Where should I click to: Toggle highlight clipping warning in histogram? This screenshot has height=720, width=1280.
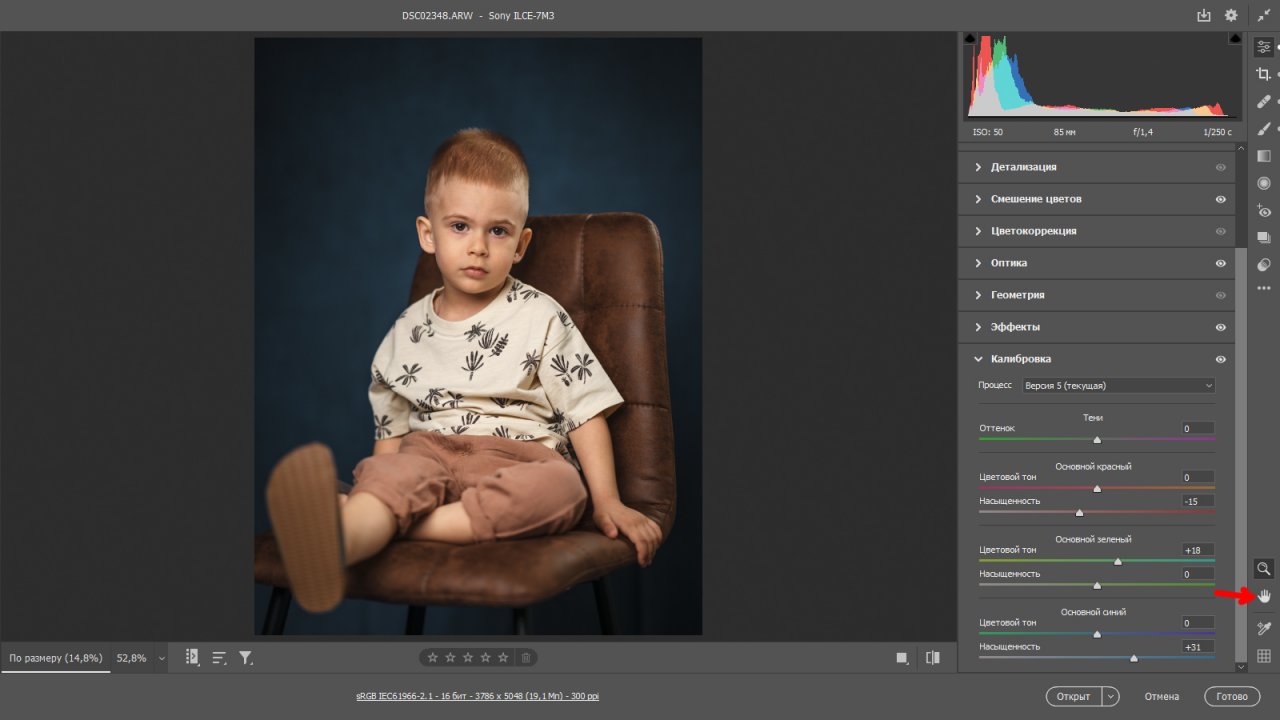1236,39
